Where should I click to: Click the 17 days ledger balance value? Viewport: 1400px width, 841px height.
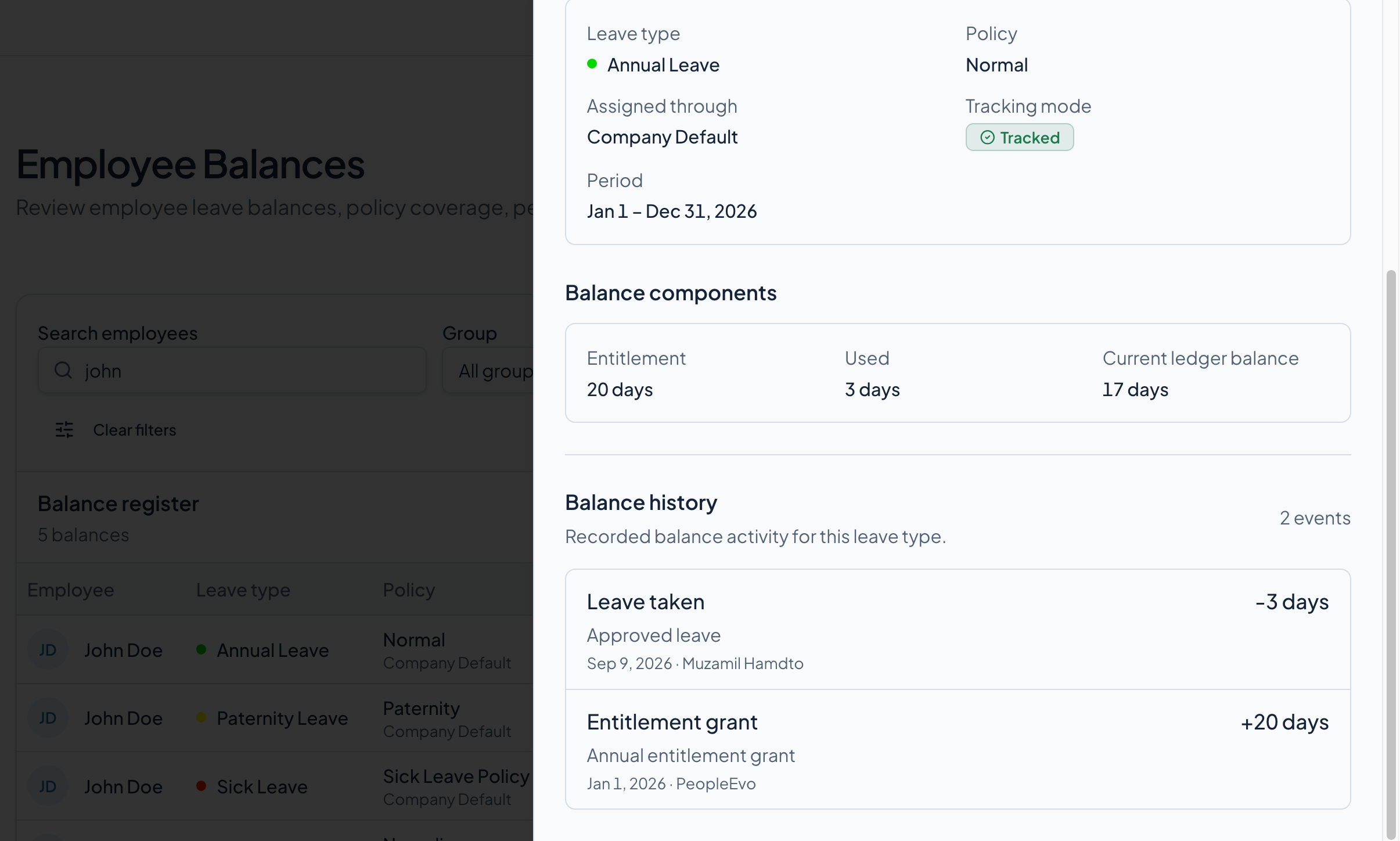[1135, 389]
